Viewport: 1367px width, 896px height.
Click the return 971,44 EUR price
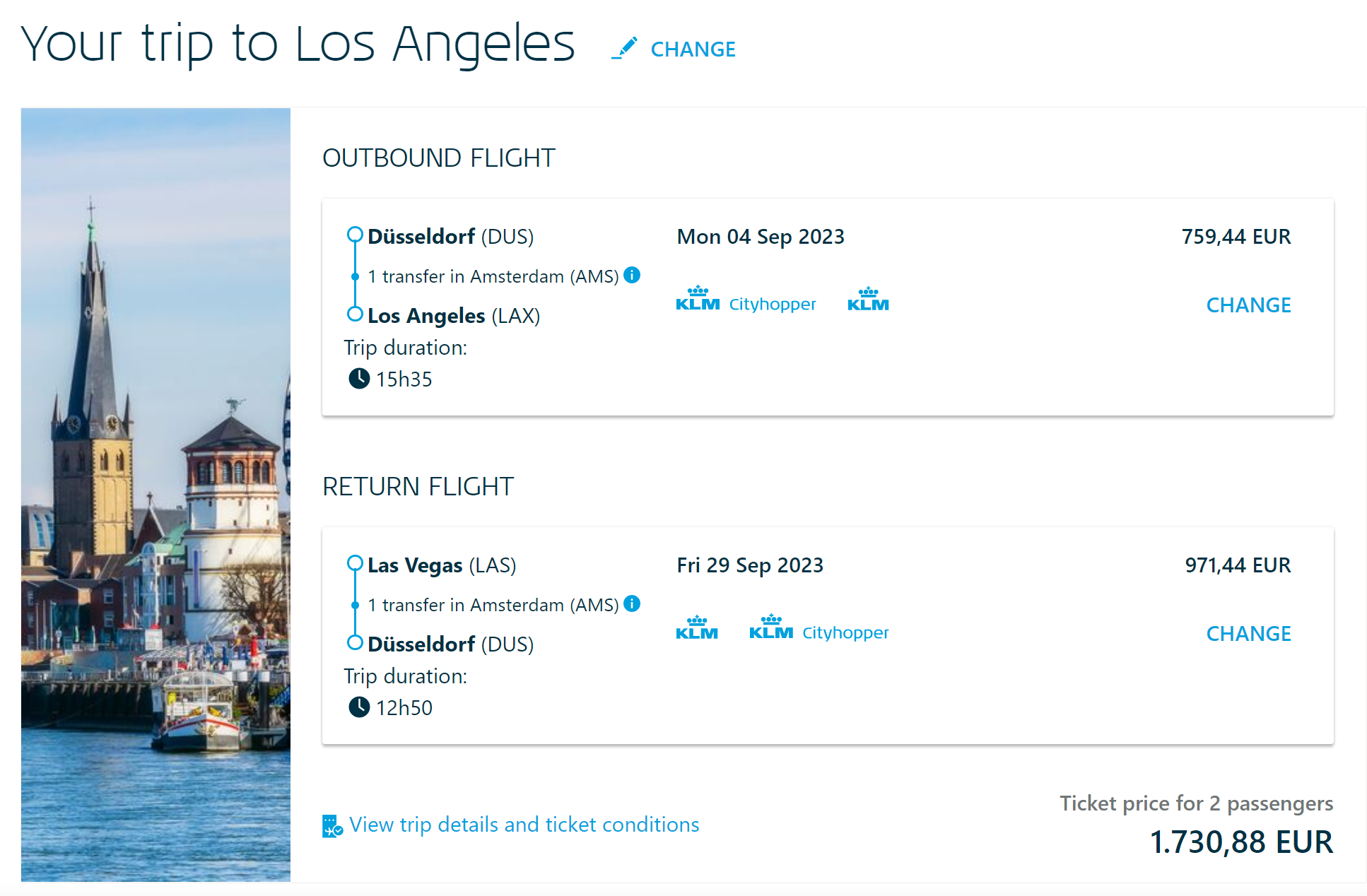click(x=1238, y=565)
